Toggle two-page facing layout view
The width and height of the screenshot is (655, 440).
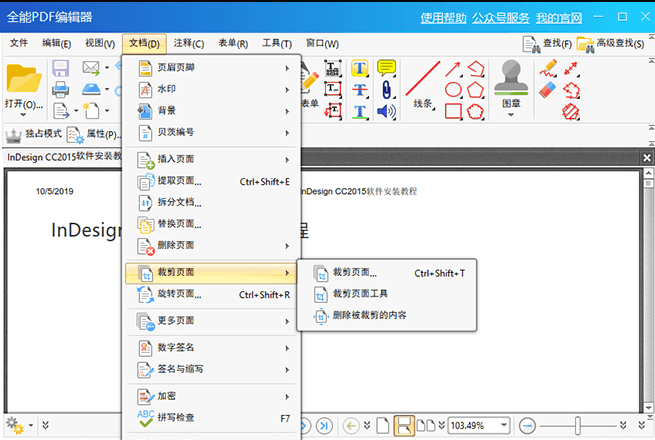(426, 426)
